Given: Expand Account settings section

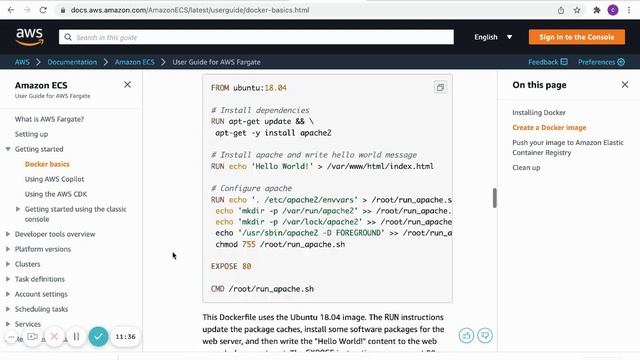Looking at the screenshot, I should (x=8, y=294).
